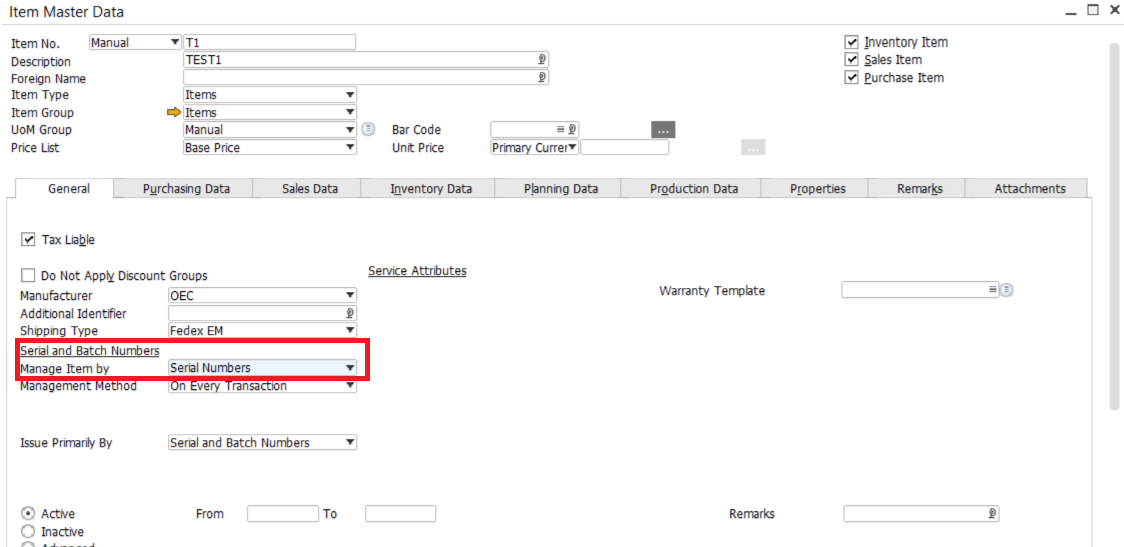This screenshot has width=1124, height=547.
Task: Enable Do Not Apply Discount Groups
Action: click(28, 275)
